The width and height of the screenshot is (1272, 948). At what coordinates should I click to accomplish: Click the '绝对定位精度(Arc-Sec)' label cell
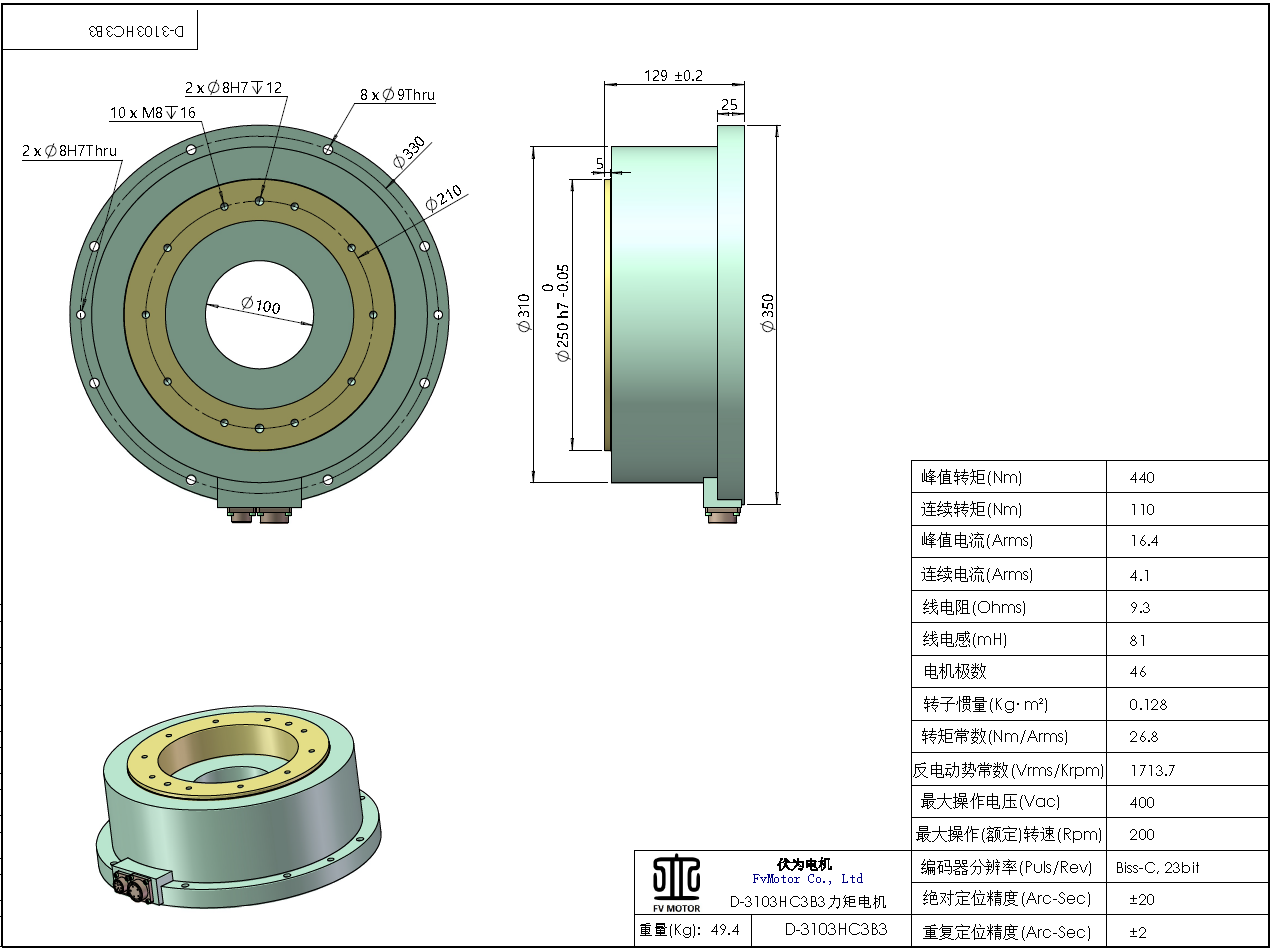pos(1009,899)
